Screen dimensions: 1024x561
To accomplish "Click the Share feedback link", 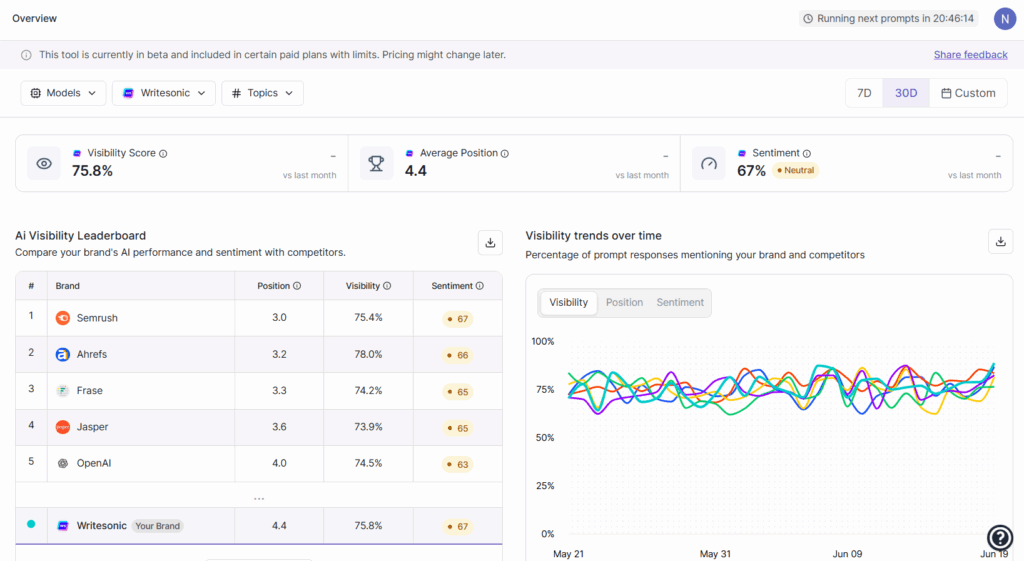I will (970, 55).
